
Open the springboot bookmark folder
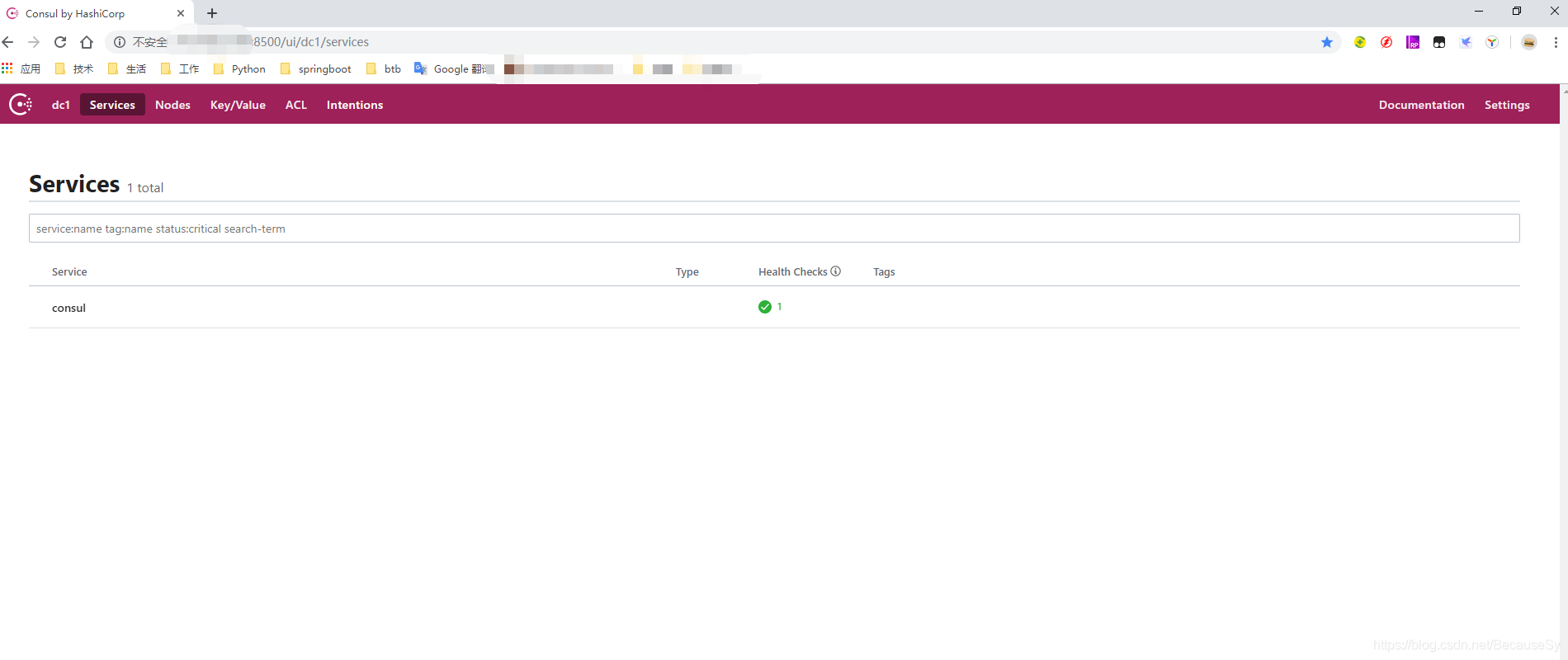[x=316, y=68]
